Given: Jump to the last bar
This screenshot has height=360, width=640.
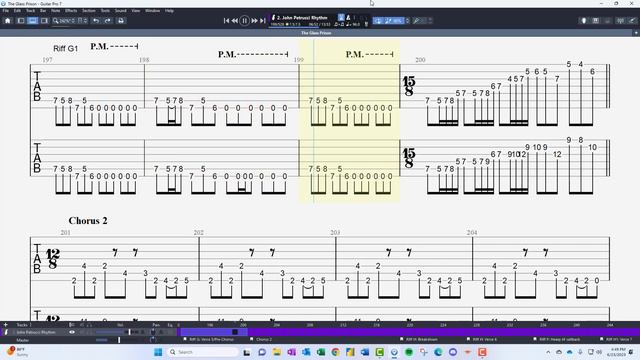Looking at the screenshot, I should pyautogui.click(x=263, y=20).
